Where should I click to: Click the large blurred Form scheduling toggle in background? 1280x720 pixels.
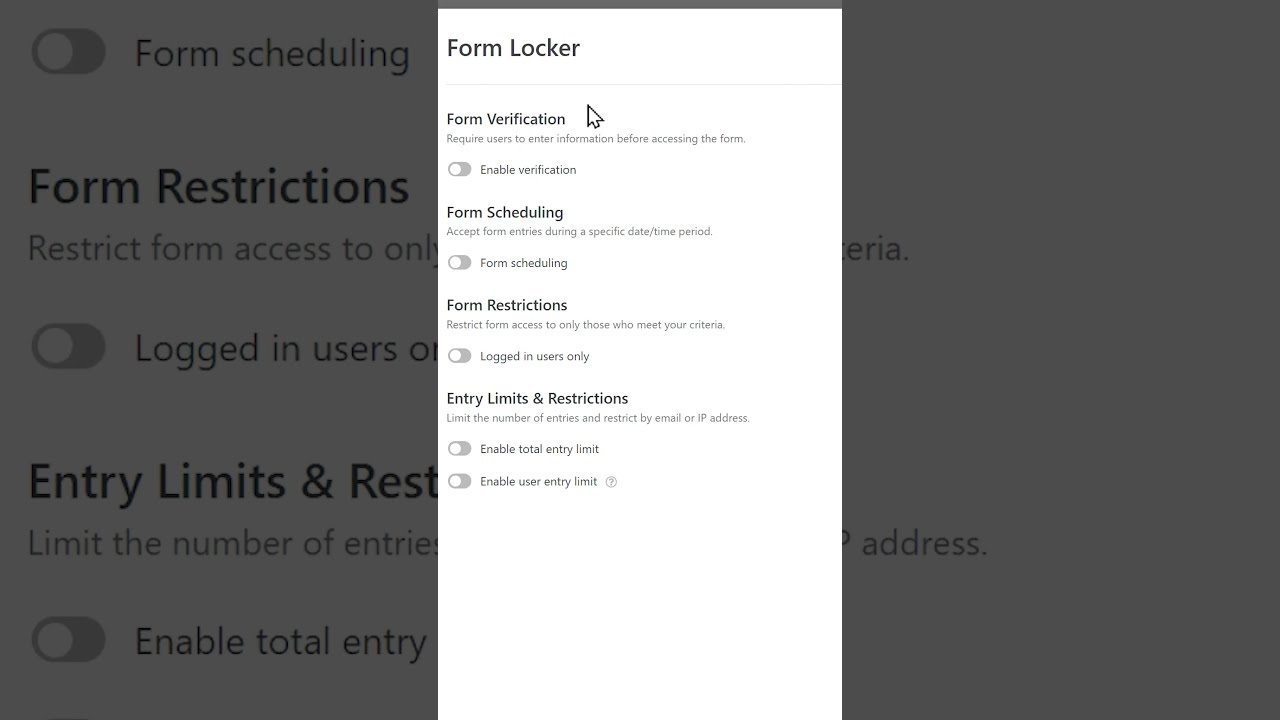click(x=68, y=52)
